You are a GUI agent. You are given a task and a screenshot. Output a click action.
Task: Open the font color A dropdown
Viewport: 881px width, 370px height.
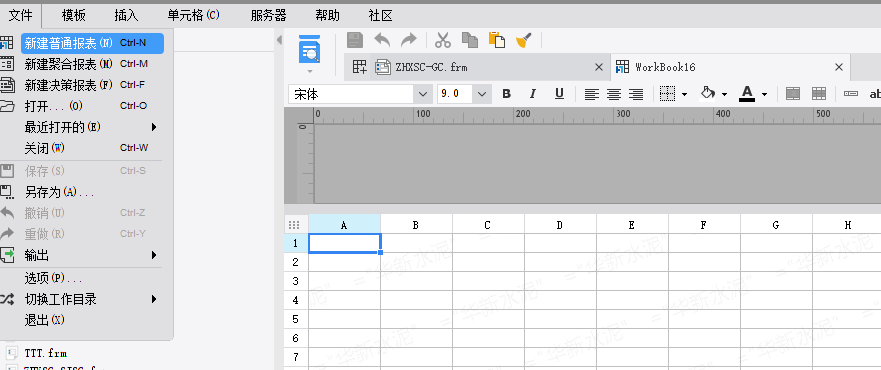point(764,94)
